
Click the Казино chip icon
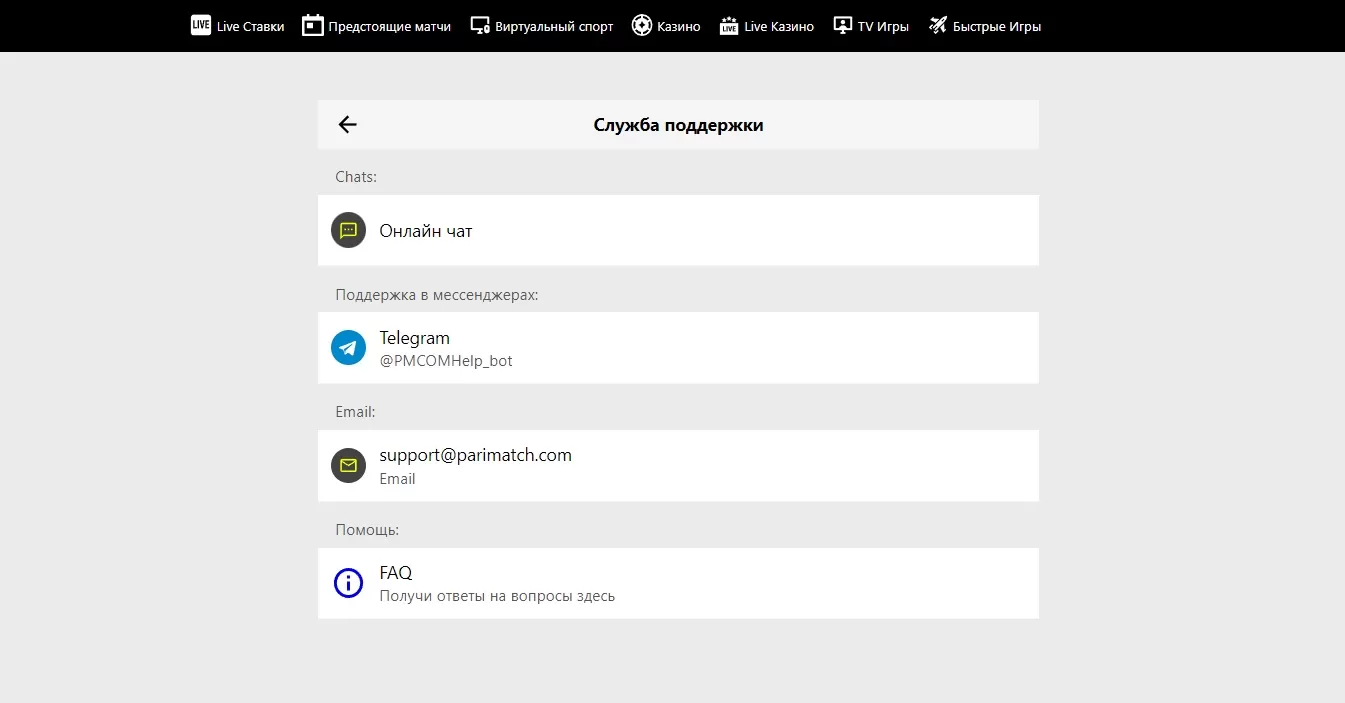click(642, 26)
